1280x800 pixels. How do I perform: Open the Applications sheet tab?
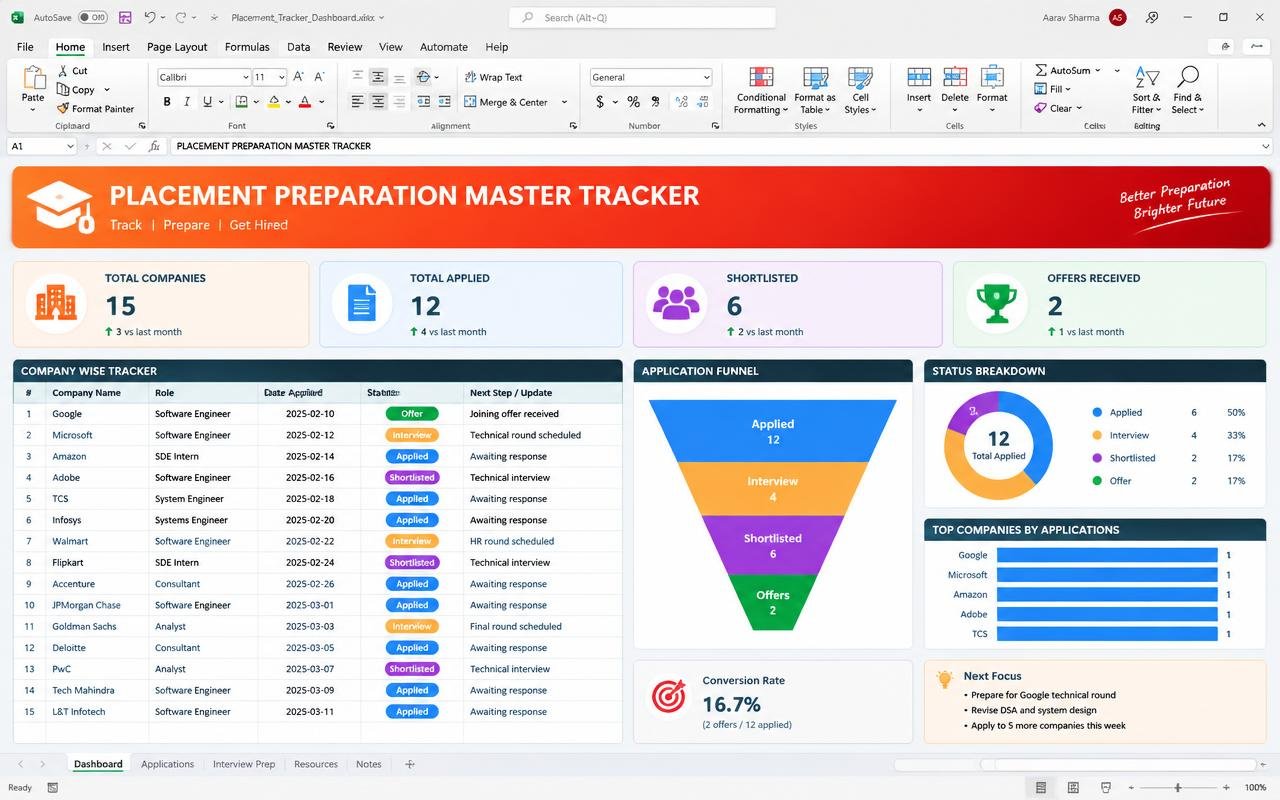click(x=167, y=764)
